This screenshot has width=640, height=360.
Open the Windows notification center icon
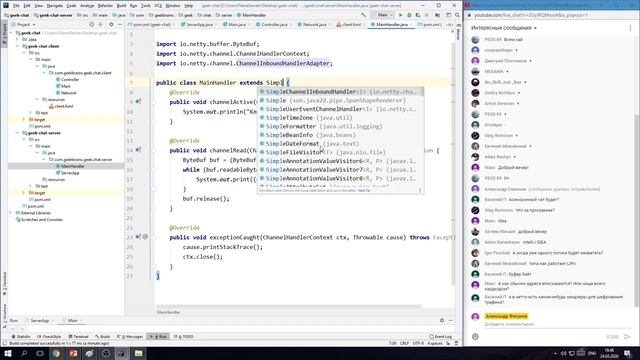pos(627,353)
